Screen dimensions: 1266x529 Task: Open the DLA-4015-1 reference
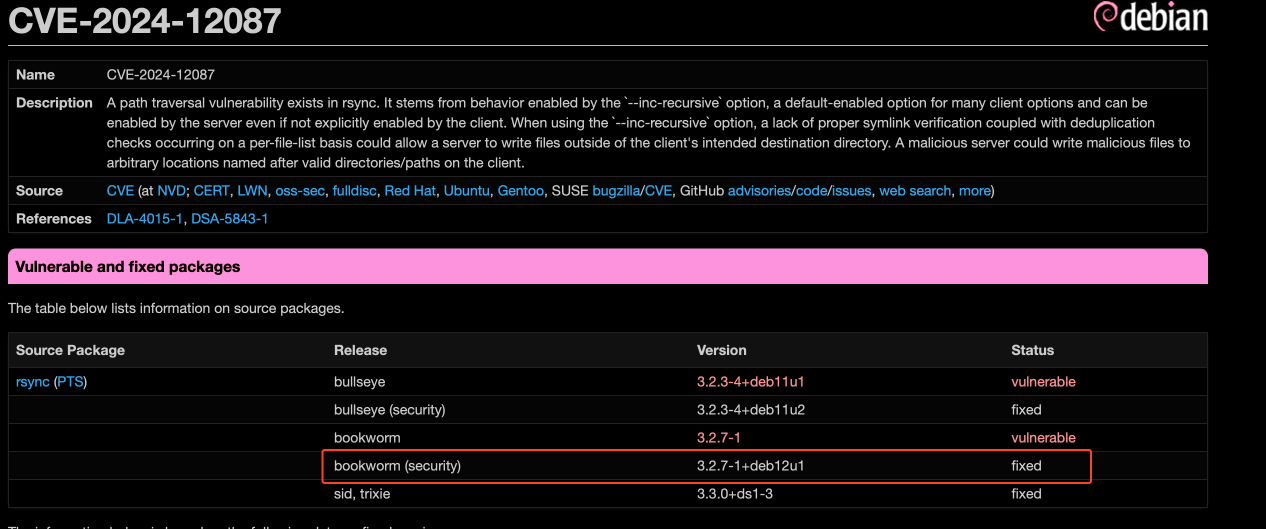[145, 219]
